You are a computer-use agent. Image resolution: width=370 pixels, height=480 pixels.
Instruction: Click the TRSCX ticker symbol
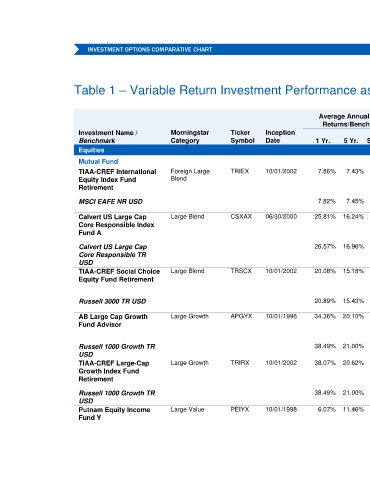click(241, 271)
